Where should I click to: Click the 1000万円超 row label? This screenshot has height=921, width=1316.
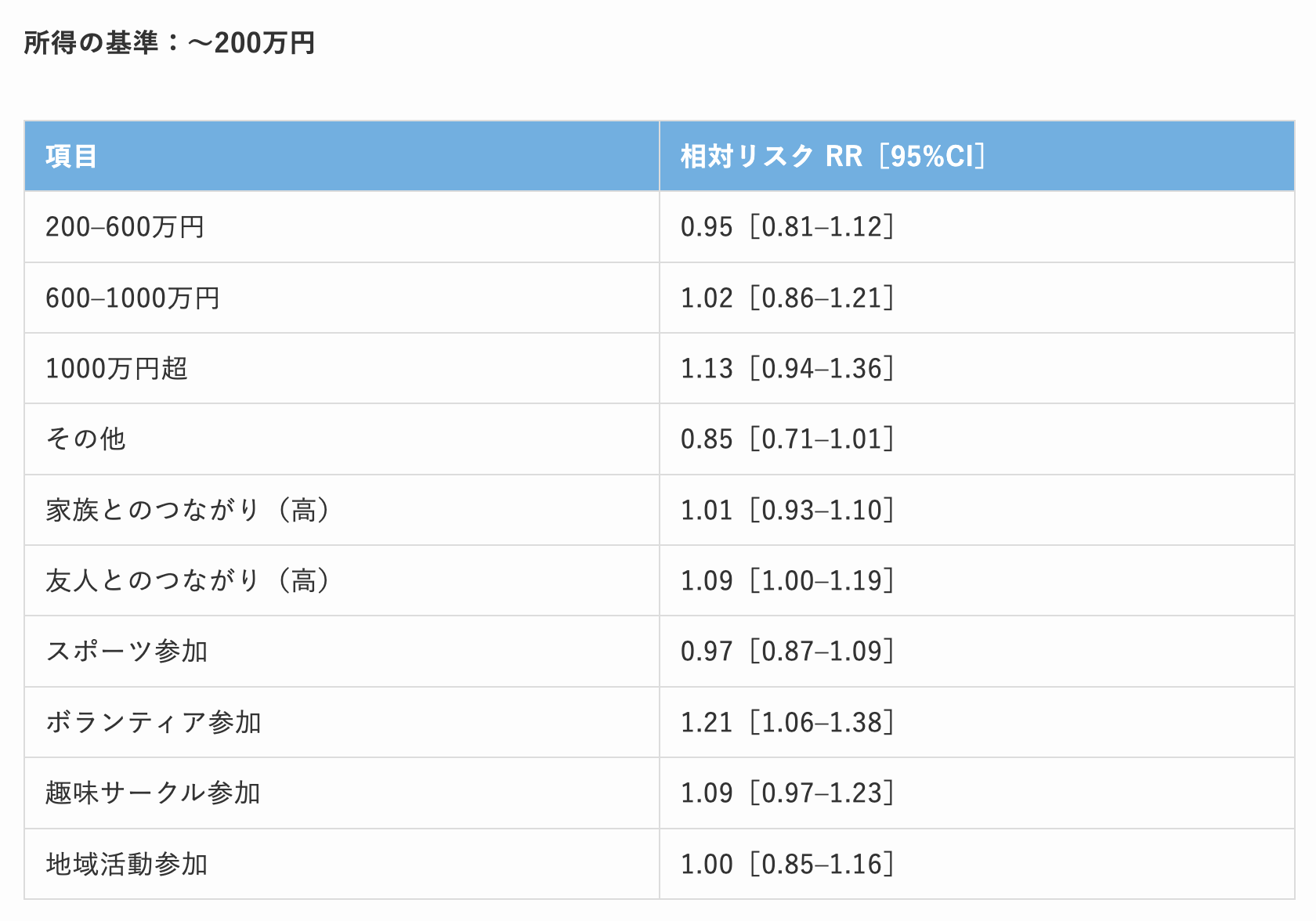point(117,369)
